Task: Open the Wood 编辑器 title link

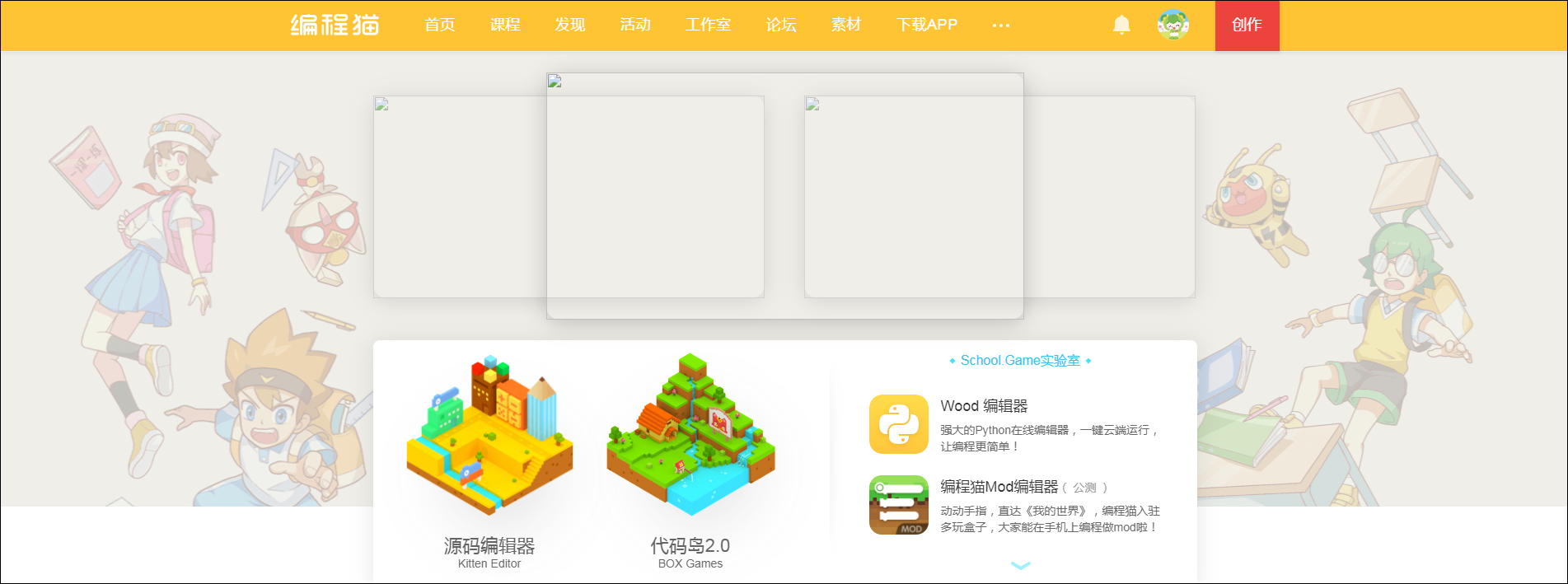Action: (985, 406)
